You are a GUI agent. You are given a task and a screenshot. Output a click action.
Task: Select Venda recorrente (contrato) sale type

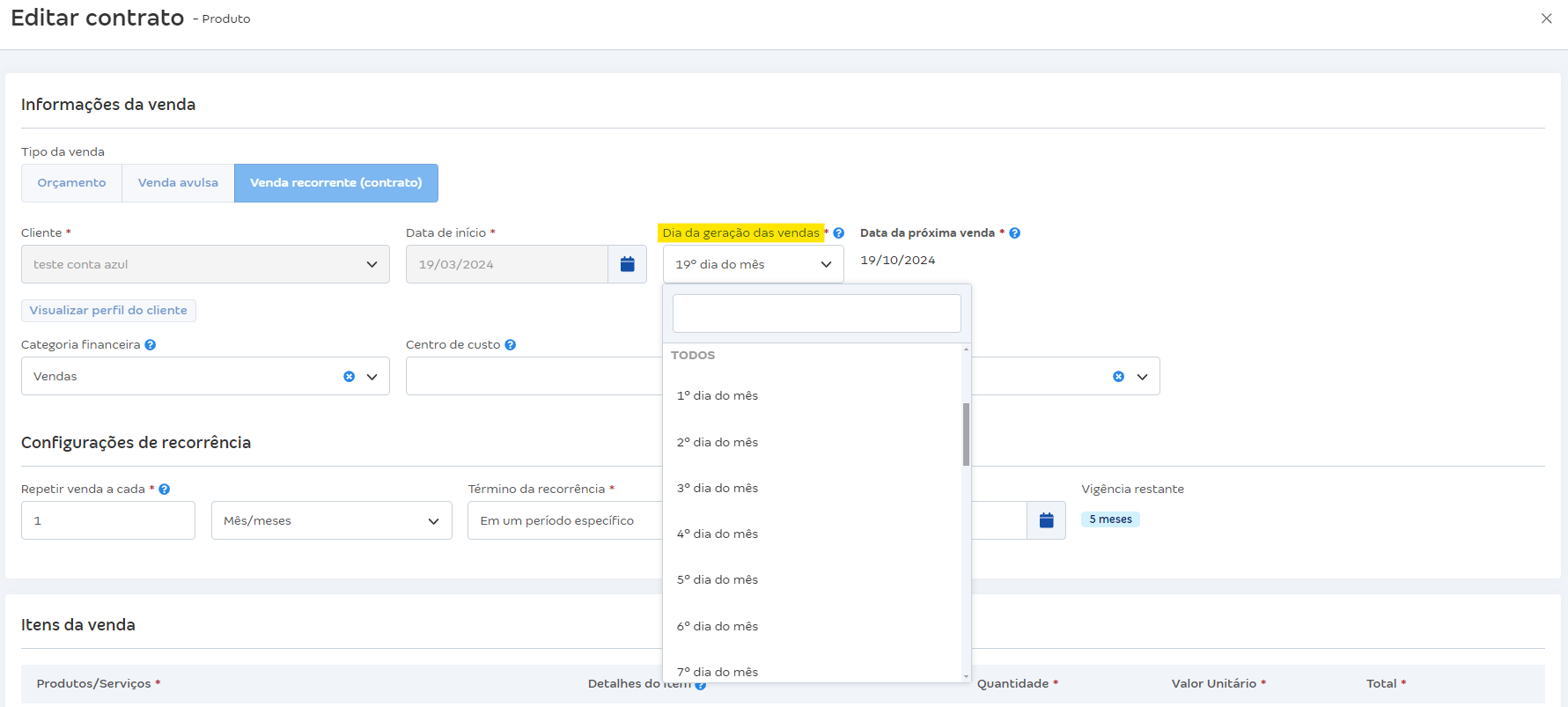click(x=335, y=183)
